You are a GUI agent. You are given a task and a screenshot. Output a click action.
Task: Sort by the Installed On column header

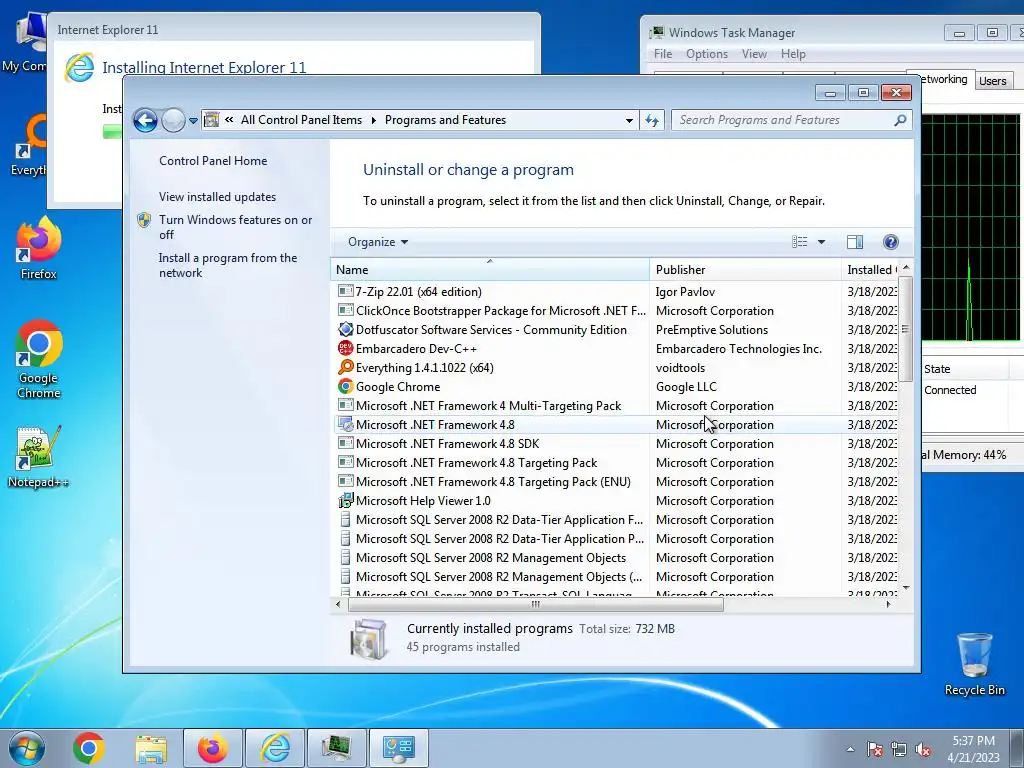pyautogui.click(x=869, y=270)
